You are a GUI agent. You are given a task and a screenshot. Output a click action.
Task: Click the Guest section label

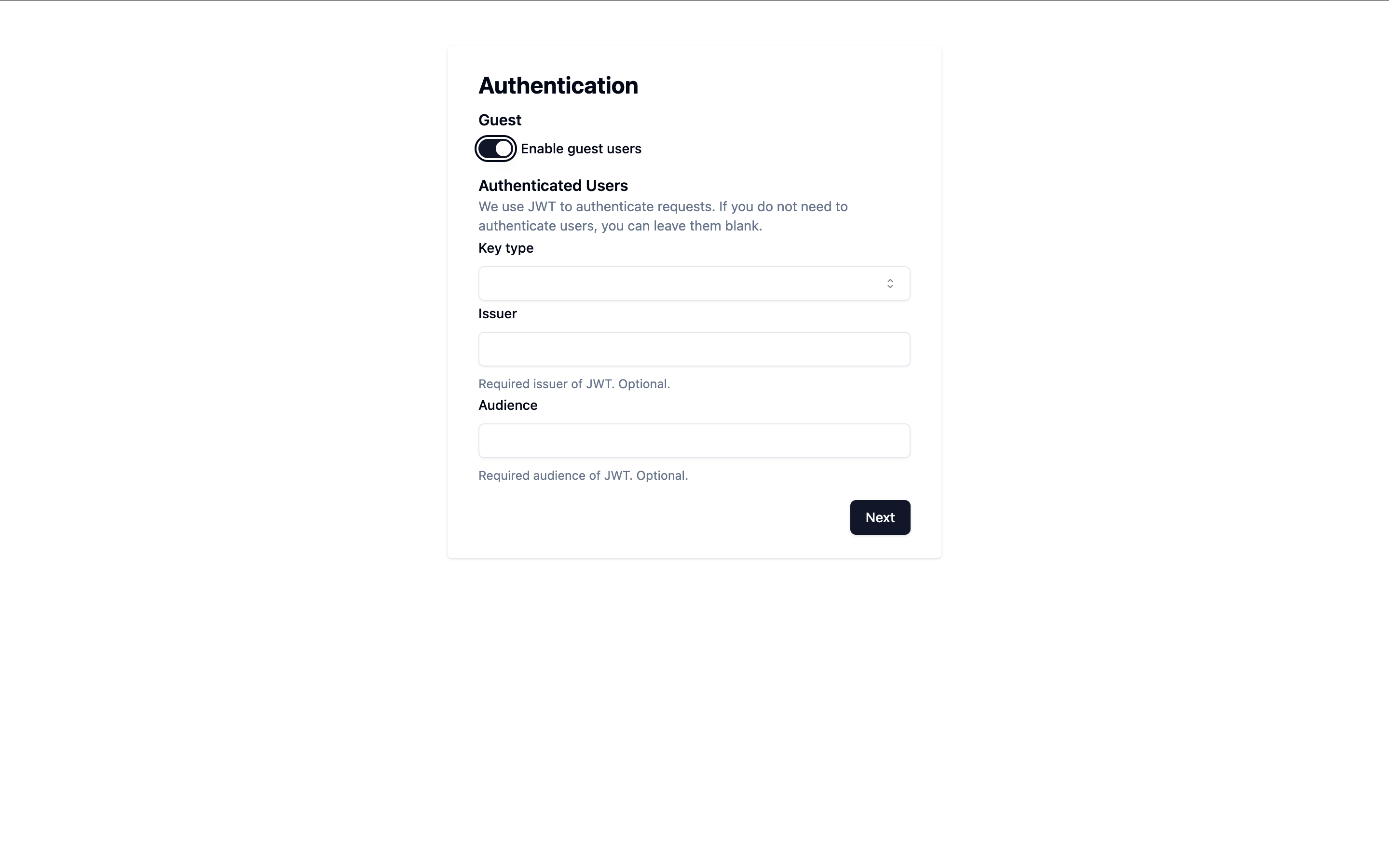[499, 120]
